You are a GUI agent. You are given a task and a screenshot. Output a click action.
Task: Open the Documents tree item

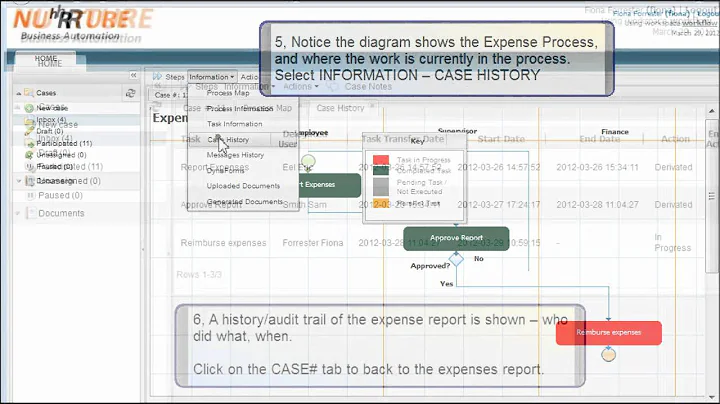[x=61, y=213]
